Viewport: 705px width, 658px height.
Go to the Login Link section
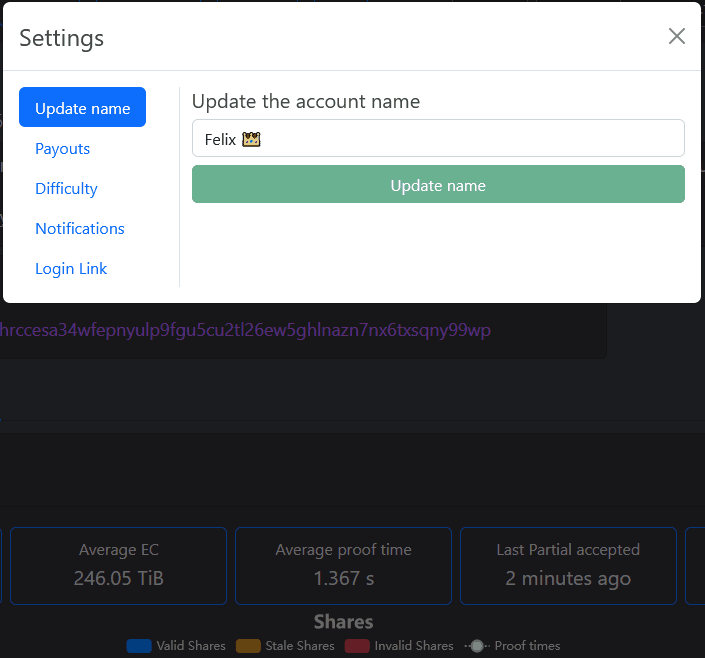click(71, 268)
